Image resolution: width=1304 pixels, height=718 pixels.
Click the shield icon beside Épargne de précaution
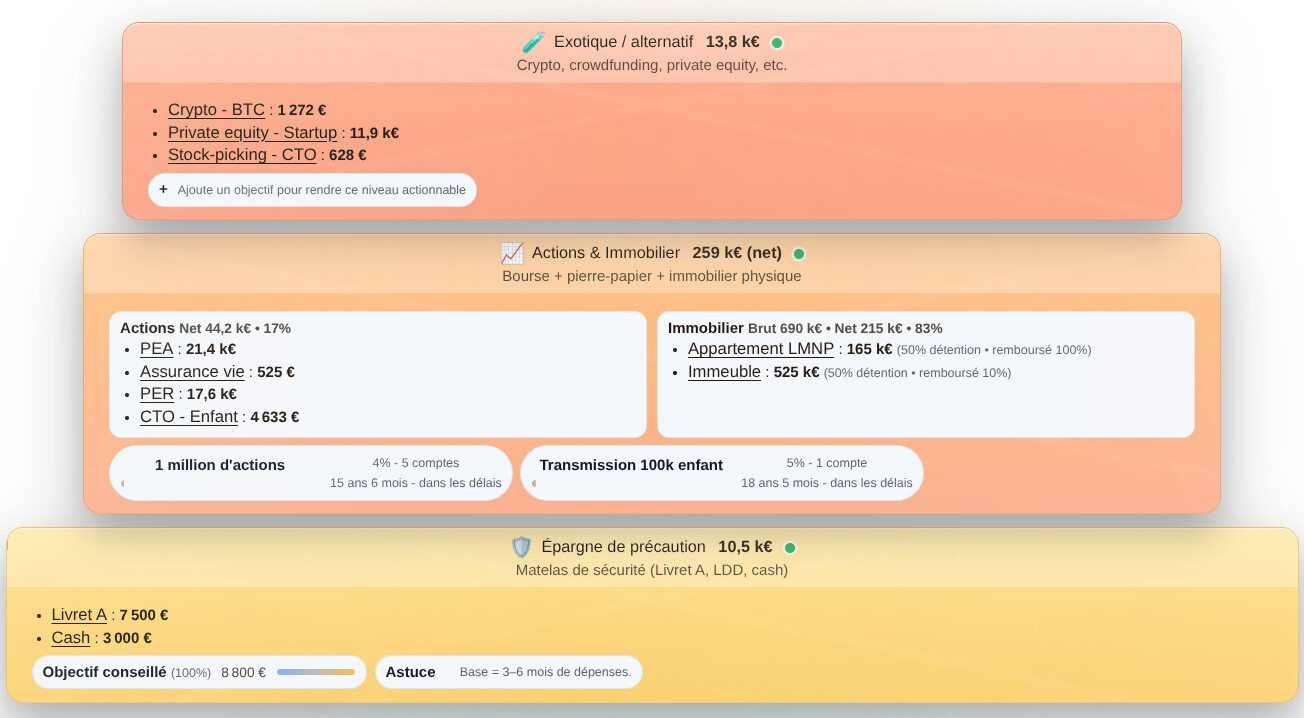521,547
